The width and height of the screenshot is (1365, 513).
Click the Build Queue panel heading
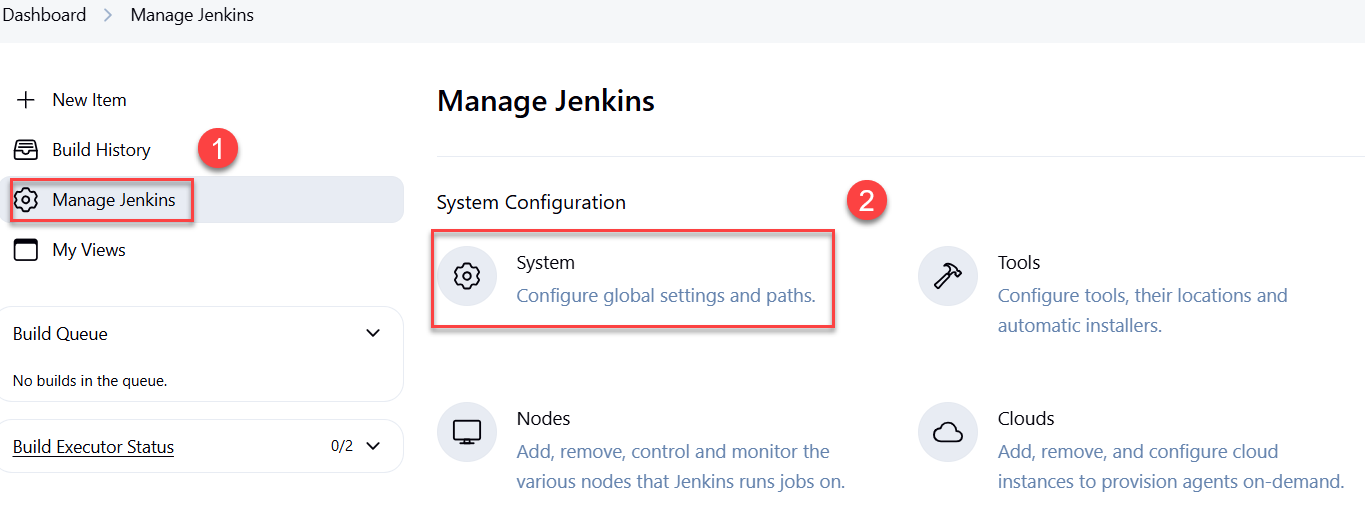point(60,334)
